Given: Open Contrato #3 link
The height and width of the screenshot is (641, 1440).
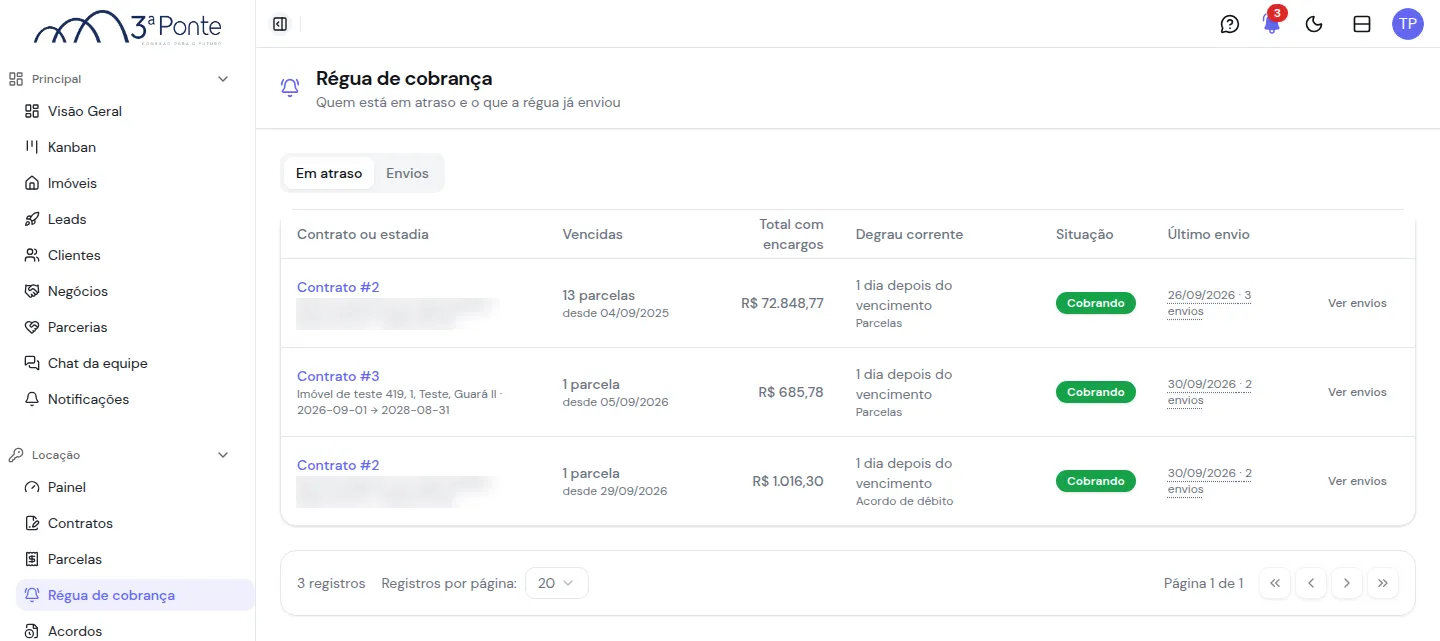Looking at the screenshot, I should 338,376.
